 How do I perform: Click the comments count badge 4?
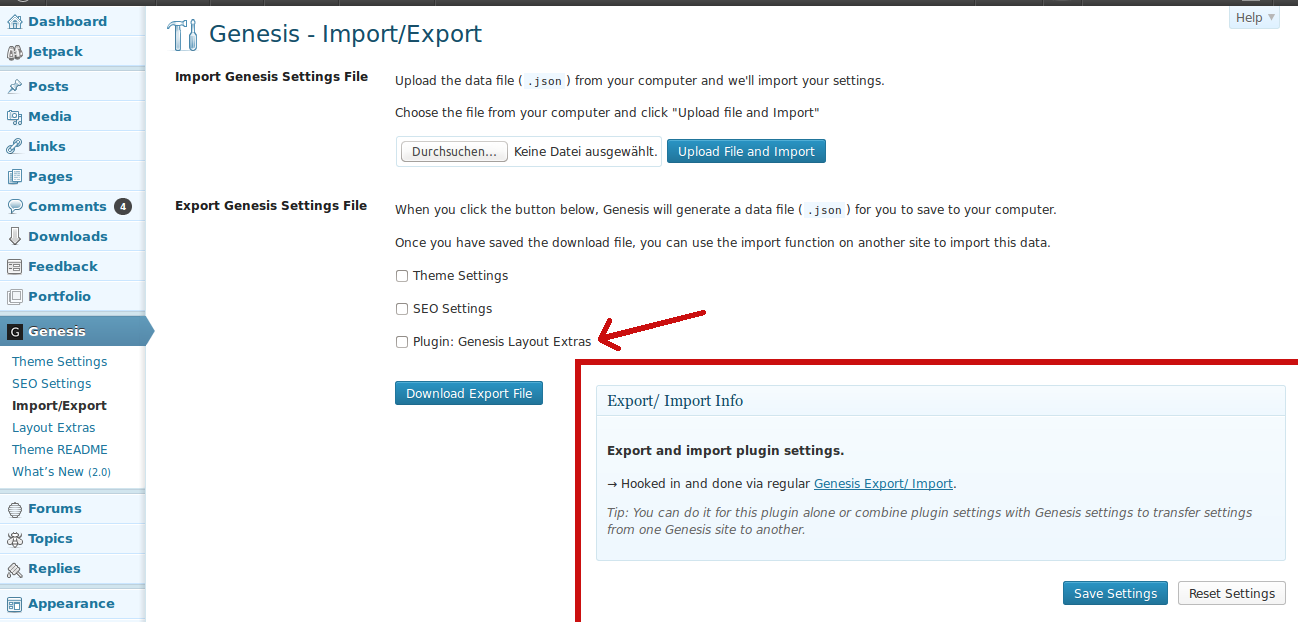tap(123, 207)
